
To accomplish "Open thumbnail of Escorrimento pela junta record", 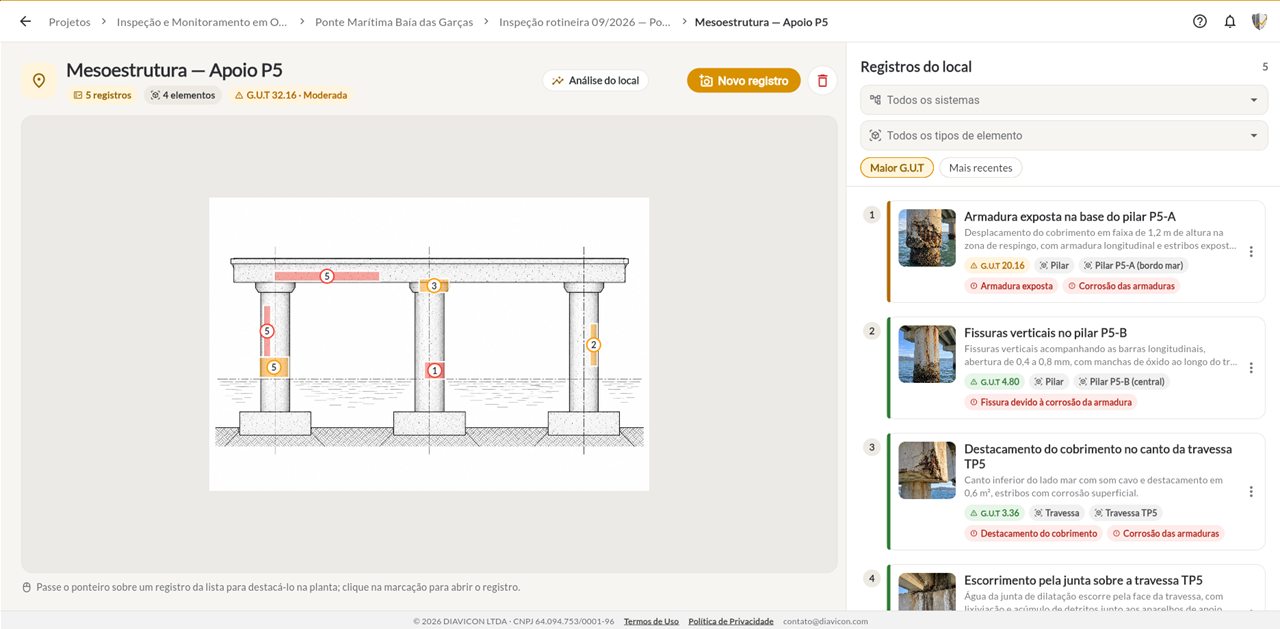I will (x=927, y=591).
